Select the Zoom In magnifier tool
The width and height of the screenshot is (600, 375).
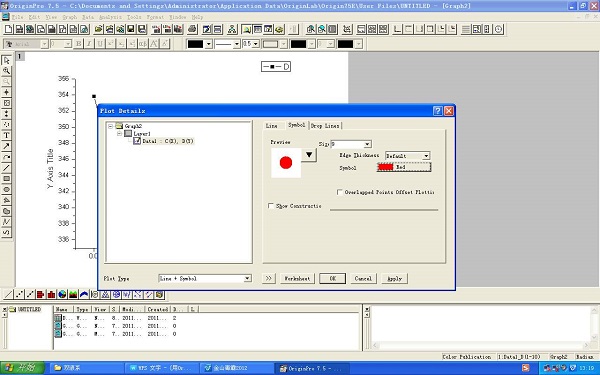point(6,71)
